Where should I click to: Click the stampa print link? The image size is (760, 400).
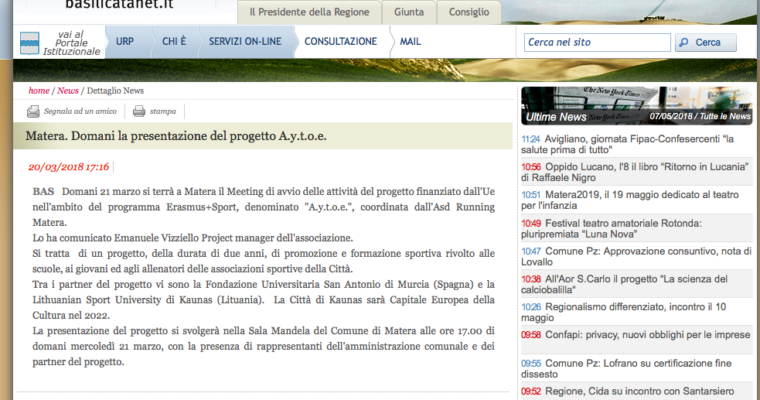pos(163,111)
